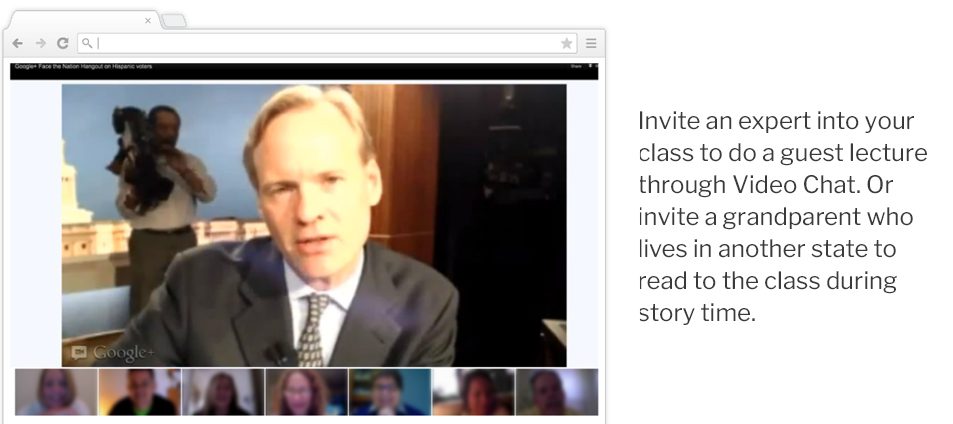Click the search magnifier in the address bar
The height and width of the screenshot is (424, 953).
coord(88,43)
